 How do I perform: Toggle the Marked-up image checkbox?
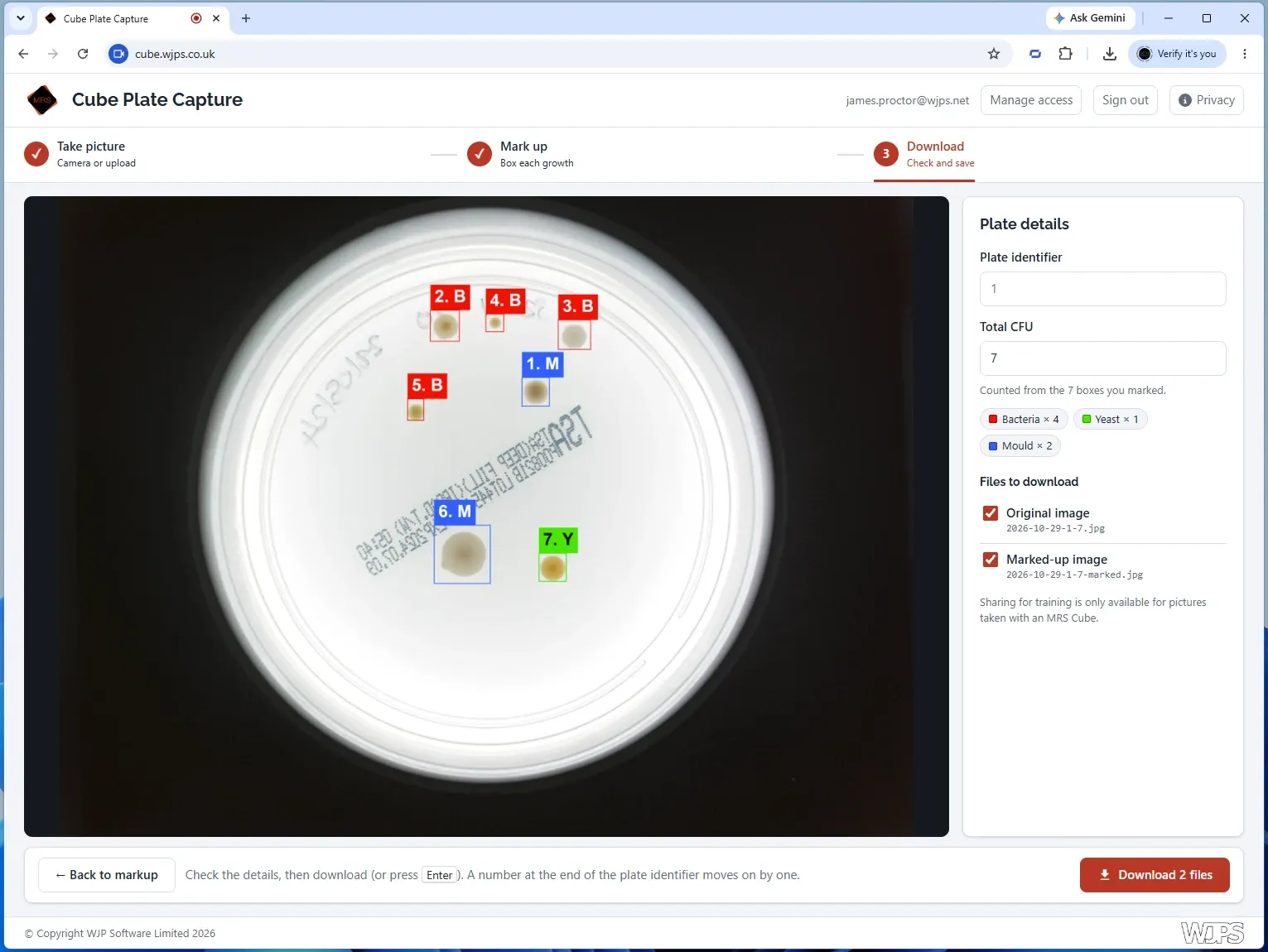[x=991, y=560]
